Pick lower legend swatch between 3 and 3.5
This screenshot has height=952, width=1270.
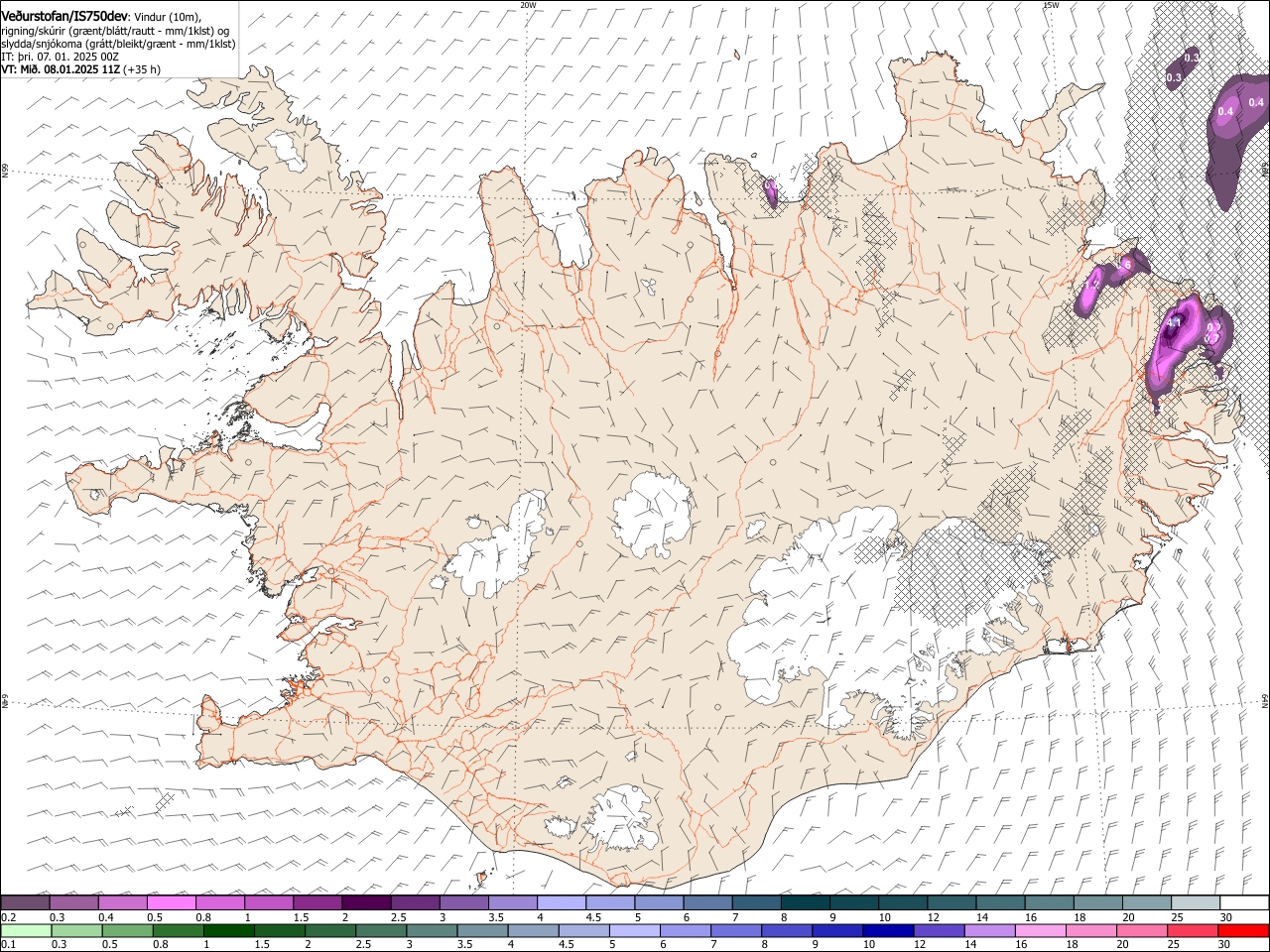(431, 930)
